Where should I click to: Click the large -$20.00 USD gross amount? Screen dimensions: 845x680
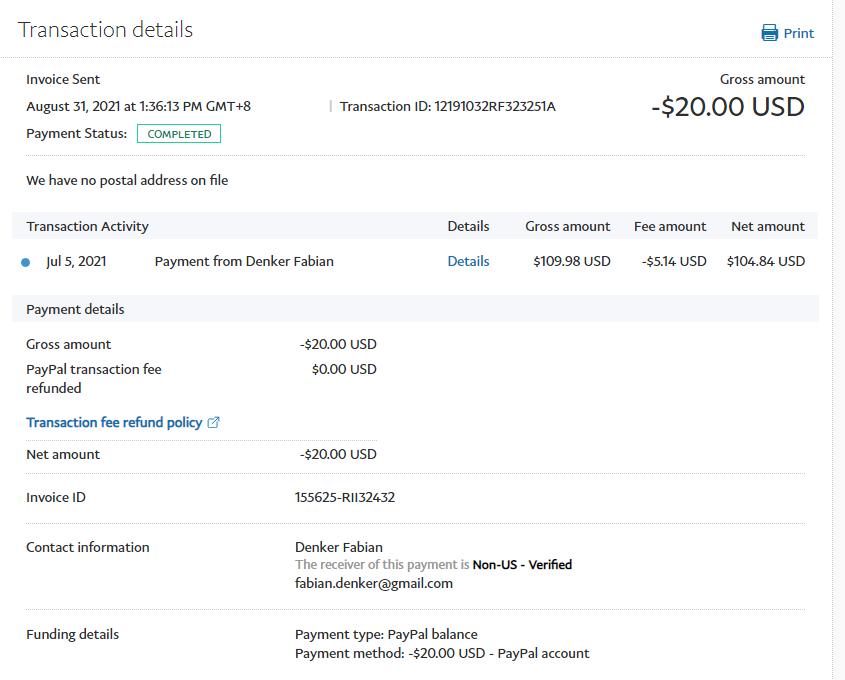(x=727, y=107)
